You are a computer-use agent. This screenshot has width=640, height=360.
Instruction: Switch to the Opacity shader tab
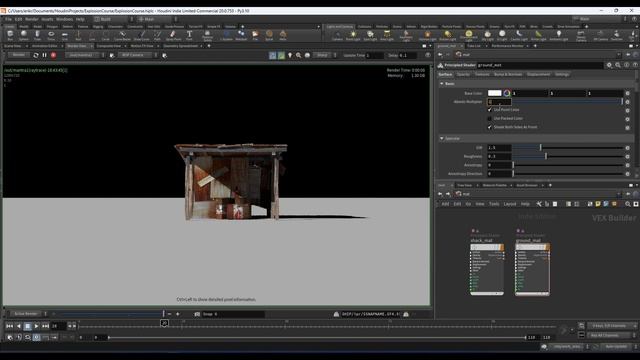tap(463, 74)
